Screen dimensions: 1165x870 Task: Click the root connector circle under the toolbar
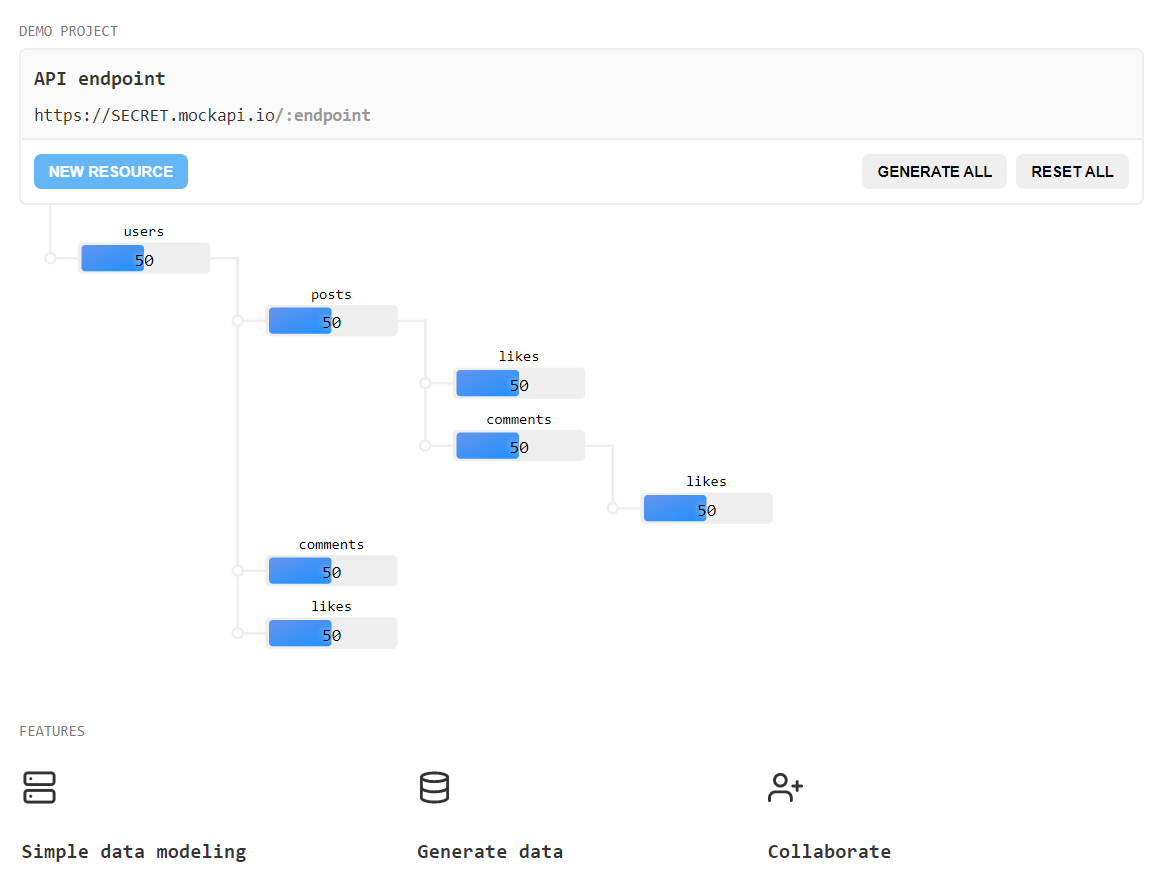point(50,258)
